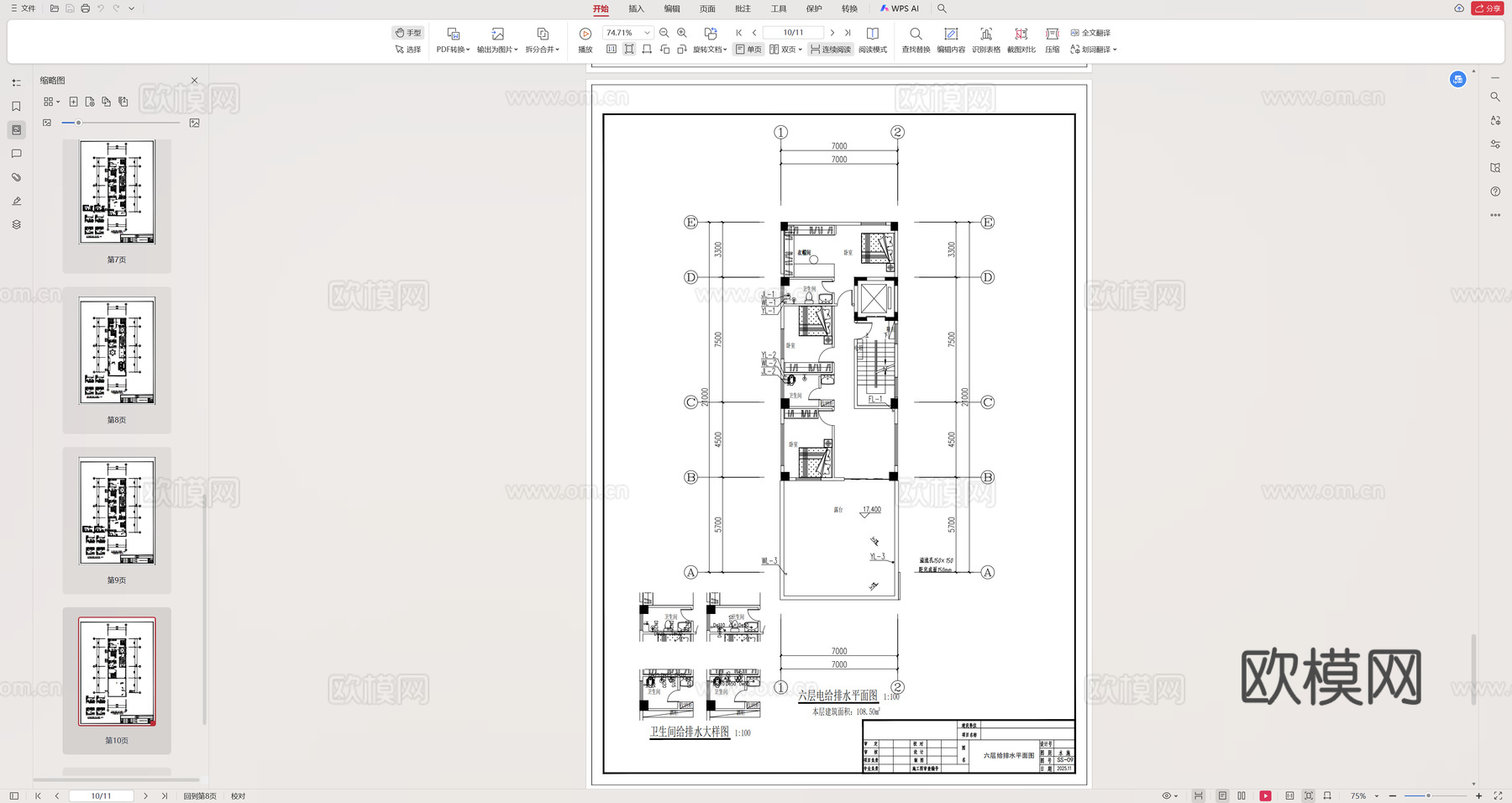Select the 保护 tab
The width and height of the screenshot is (1512, 803).
tap(814, 9)
